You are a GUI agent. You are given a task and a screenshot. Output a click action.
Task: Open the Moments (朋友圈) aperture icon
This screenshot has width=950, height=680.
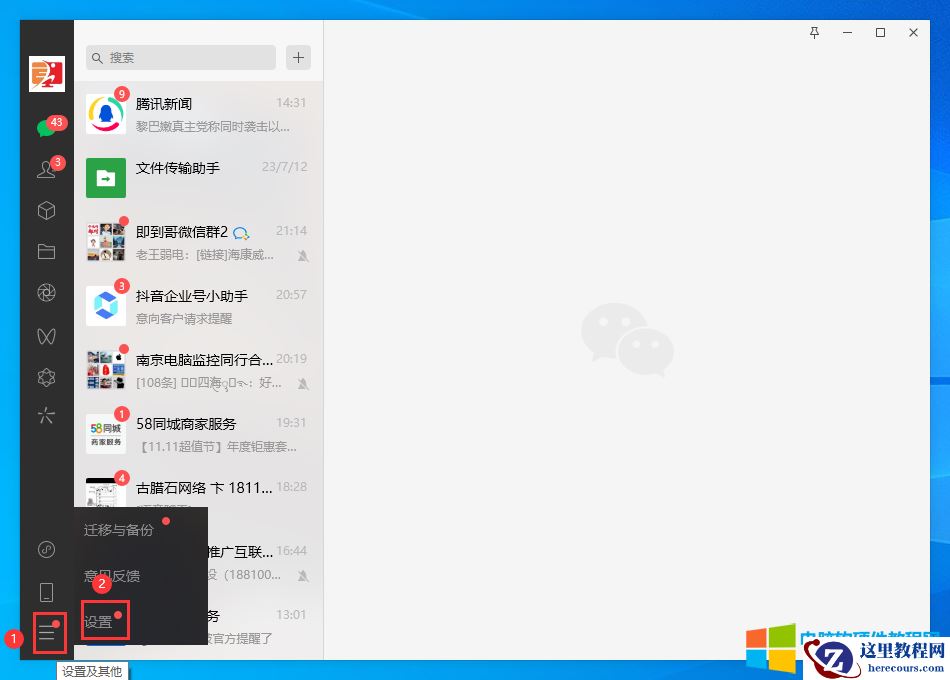(46, 293)
